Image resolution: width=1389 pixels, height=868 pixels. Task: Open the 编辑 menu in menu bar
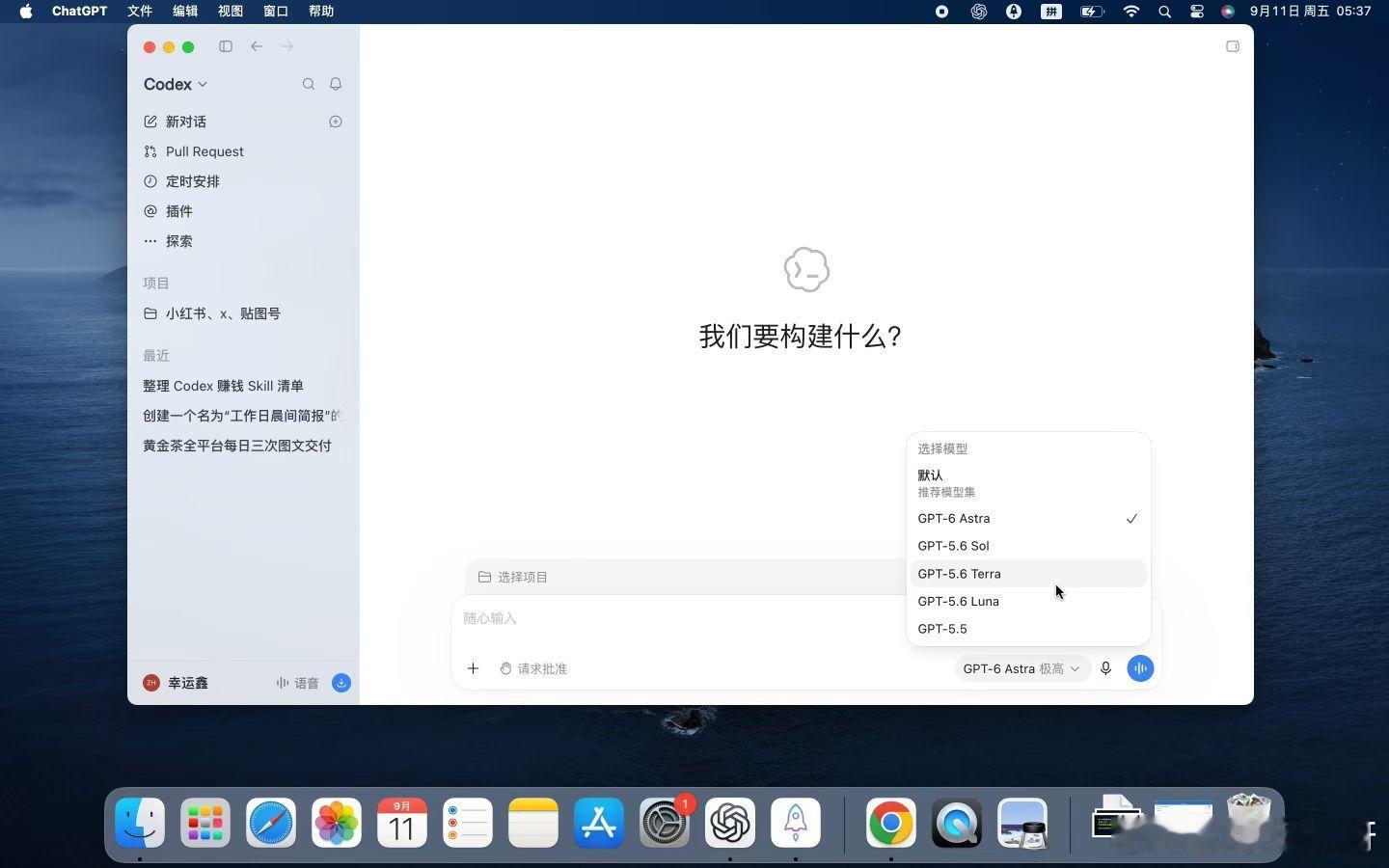pyautogui.click(x=185, y=12)
